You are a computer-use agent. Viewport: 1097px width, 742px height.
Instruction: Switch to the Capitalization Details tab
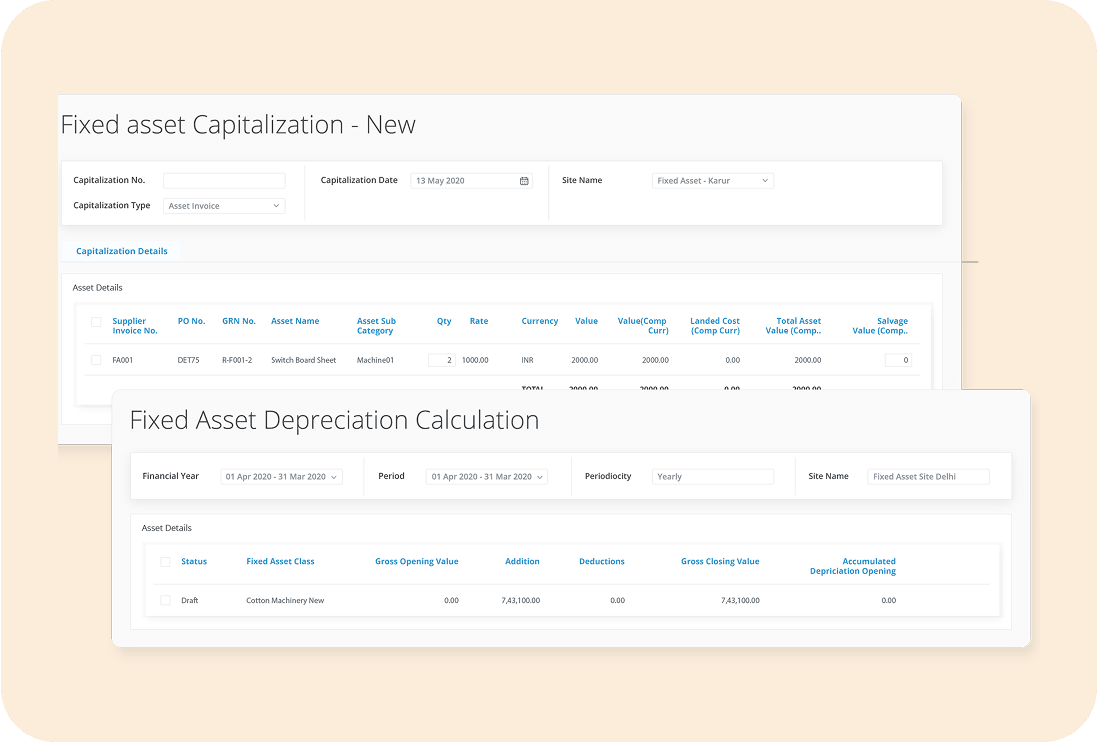(x=122, y=251)
